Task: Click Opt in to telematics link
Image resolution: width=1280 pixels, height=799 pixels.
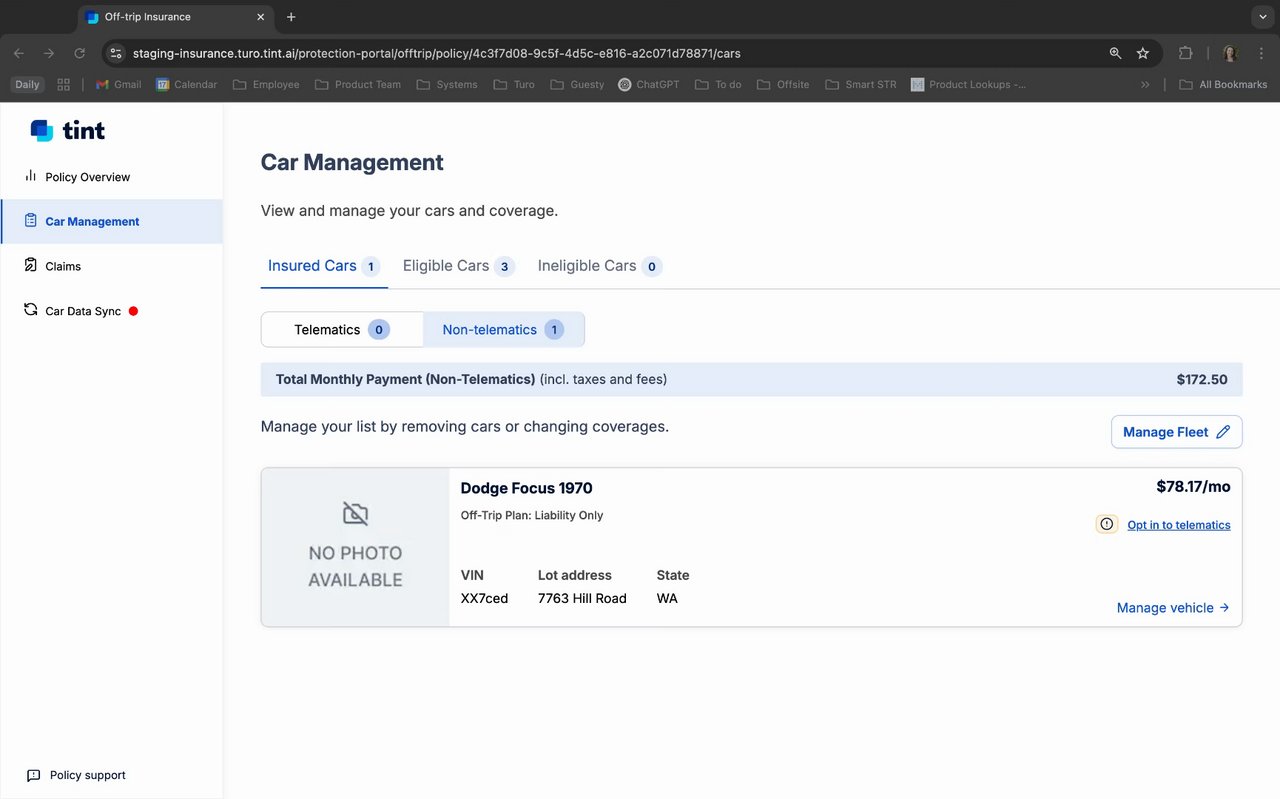Action: (1178, 525)
